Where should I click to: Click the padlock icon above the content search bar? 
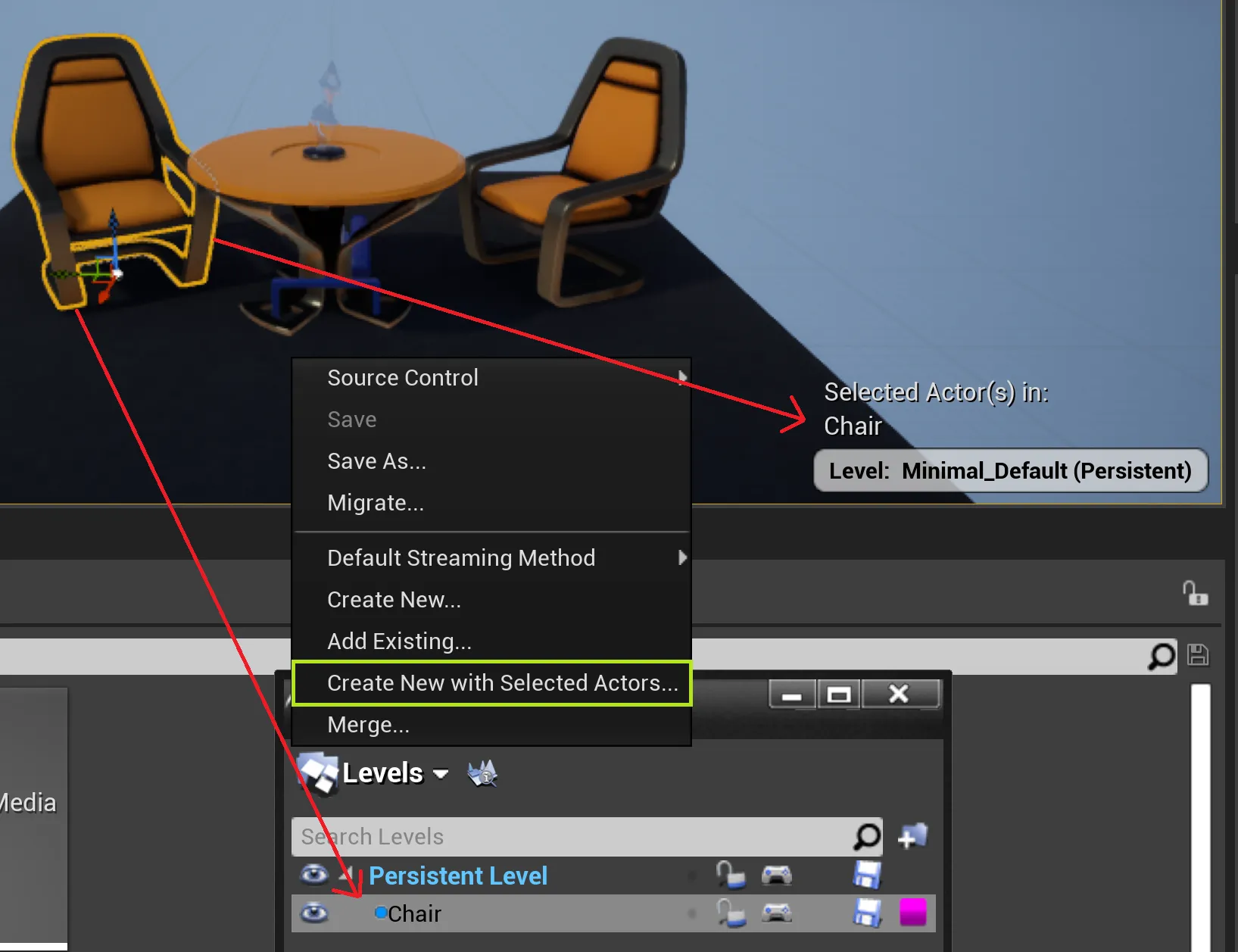[x=1195, y=593]
